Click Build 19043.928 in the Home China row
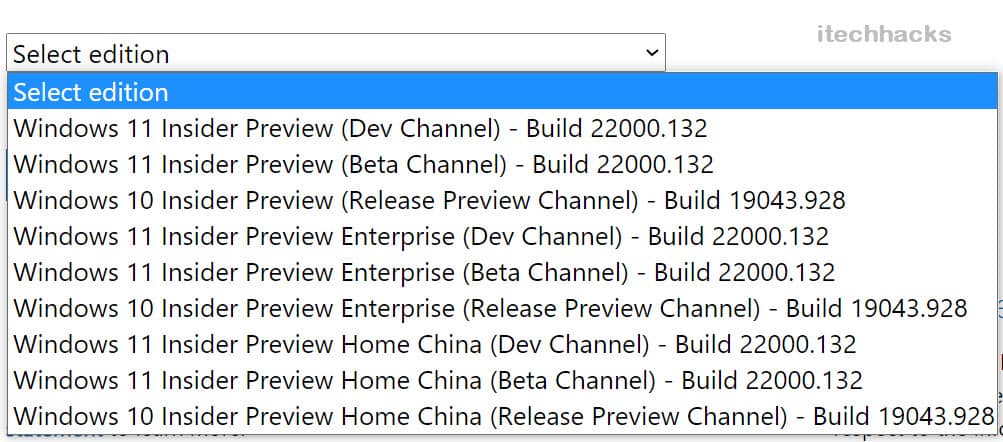The height and width of the screenshot is (442, 1003). pos(903,416)
